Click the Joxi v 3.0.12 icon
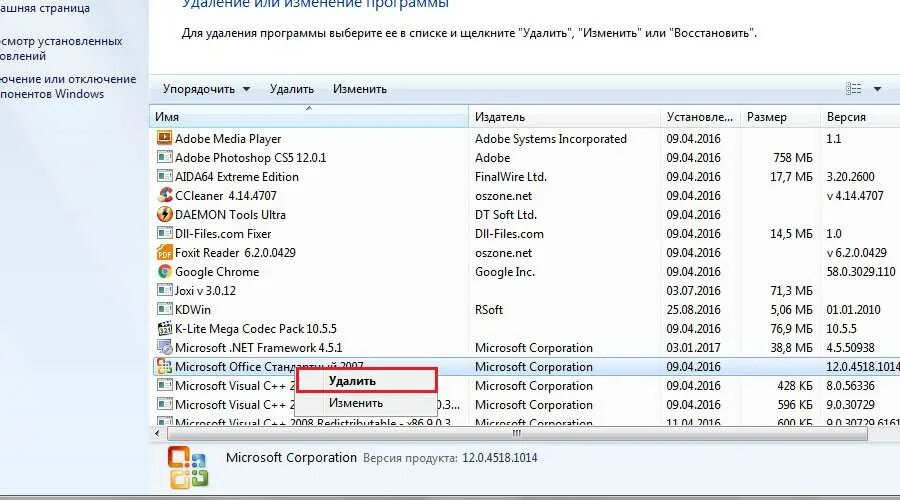The height and width of the screenshot is (500, 900). coord(164,290)
